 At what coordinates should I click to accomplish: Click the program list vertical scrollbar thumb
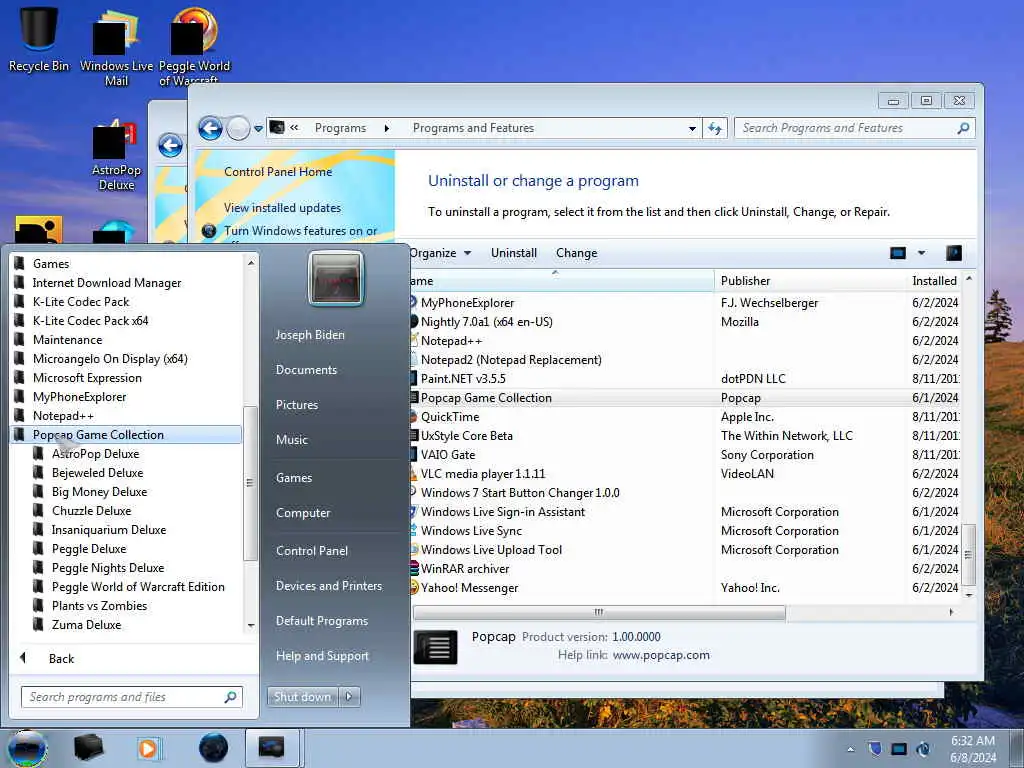(x=969, y=554)
